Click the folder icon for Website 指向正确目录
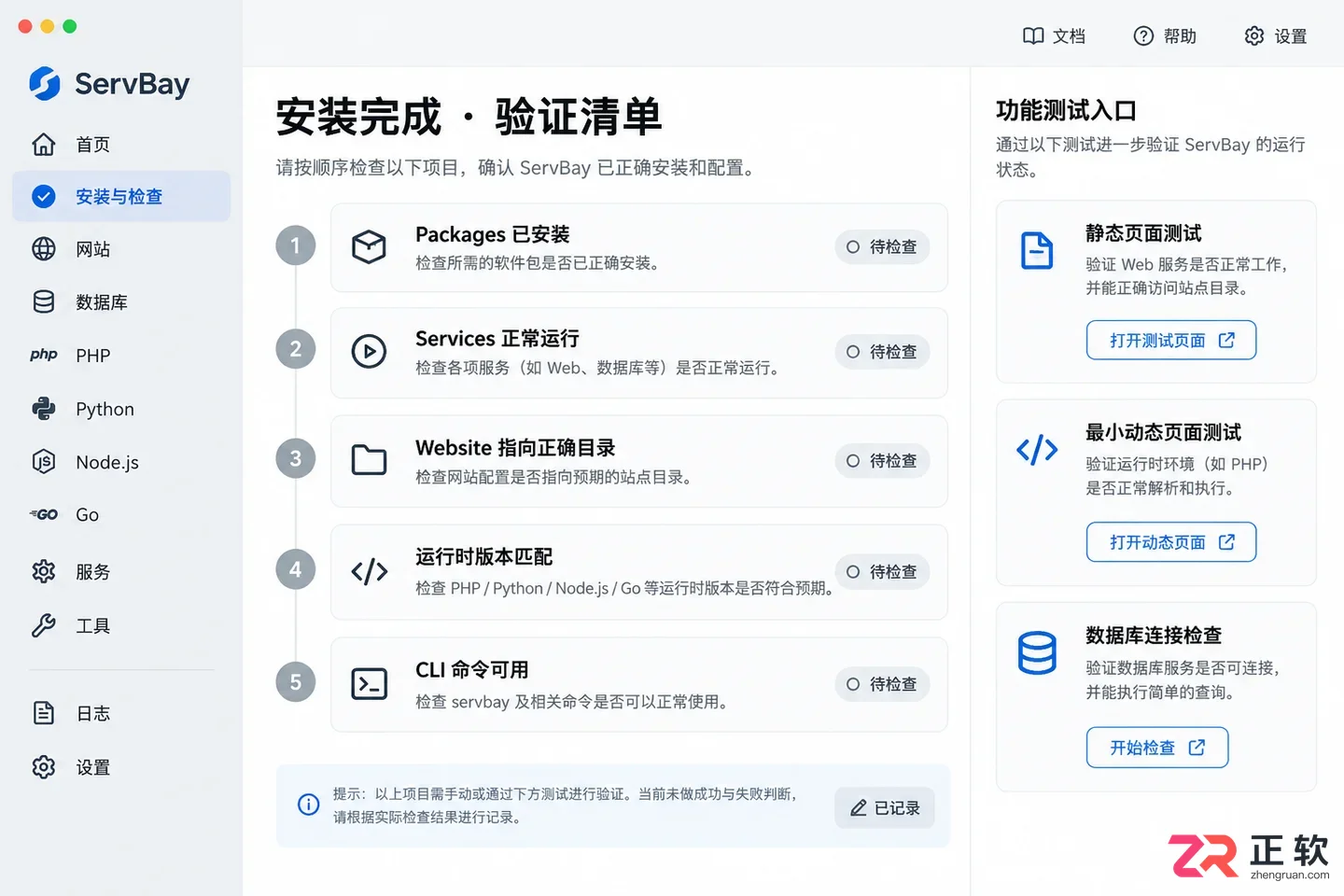Image resolution: width=1344 pixels, height=896 pixels. click(369, 460)
